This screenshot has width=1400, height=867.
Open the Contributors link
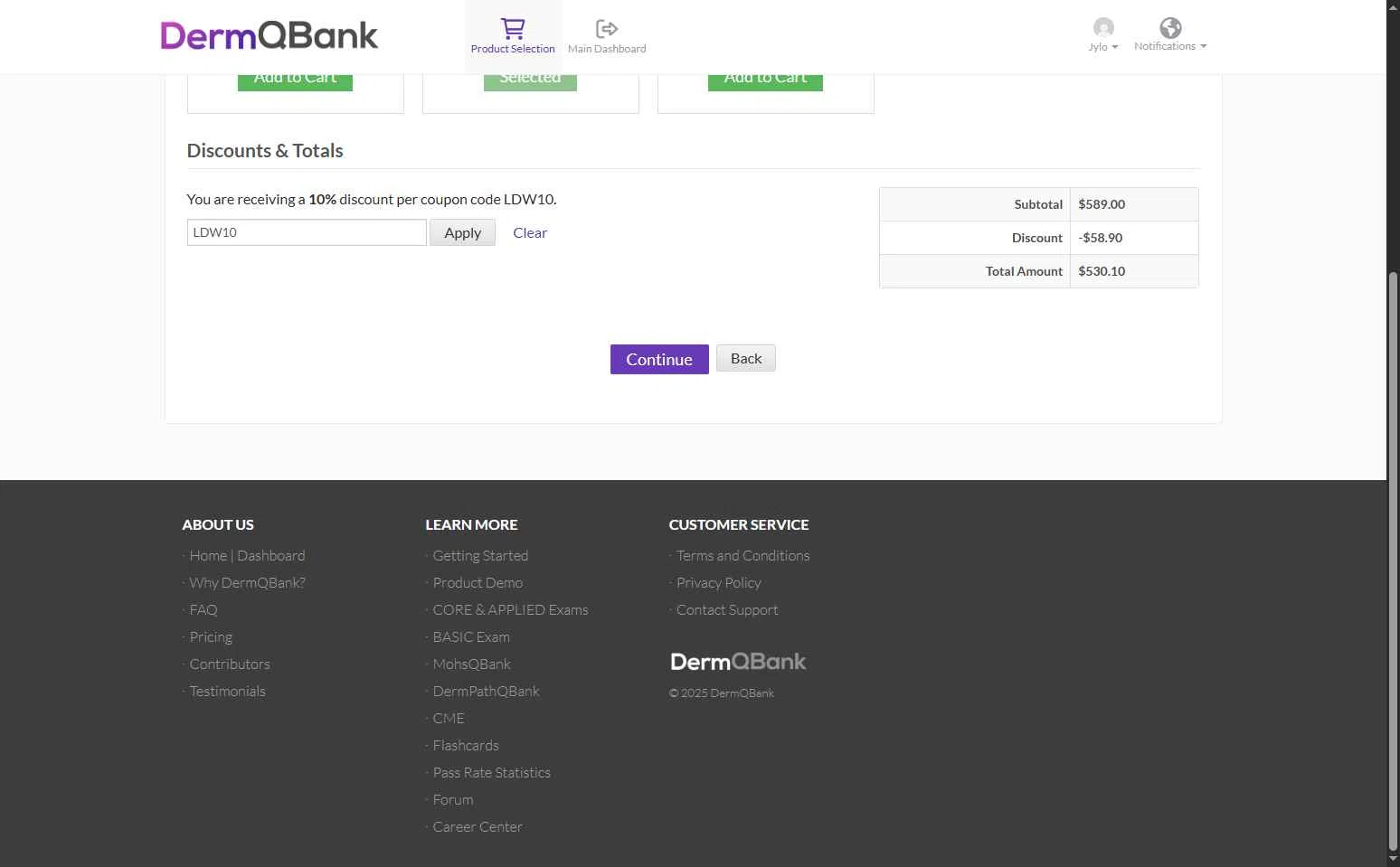230,664
